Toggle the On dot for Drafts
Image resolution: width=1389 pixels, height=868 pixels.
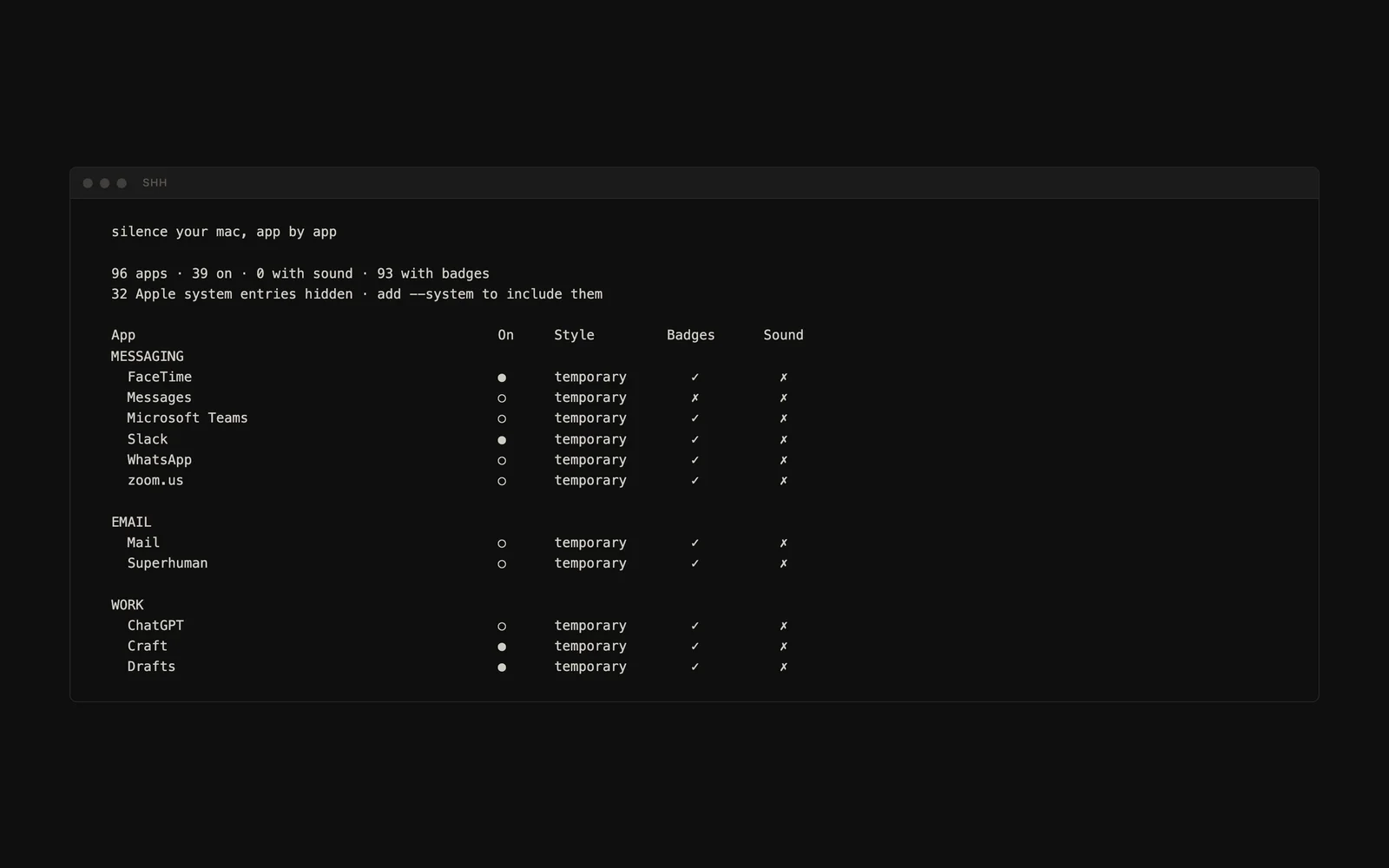(x=502, y=667)
